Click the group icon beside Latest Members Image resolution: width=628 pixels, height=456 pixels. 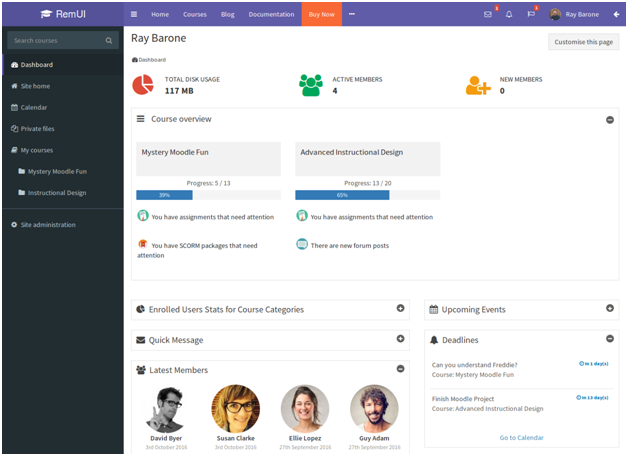pyautogui.click(x=141, y=370)
